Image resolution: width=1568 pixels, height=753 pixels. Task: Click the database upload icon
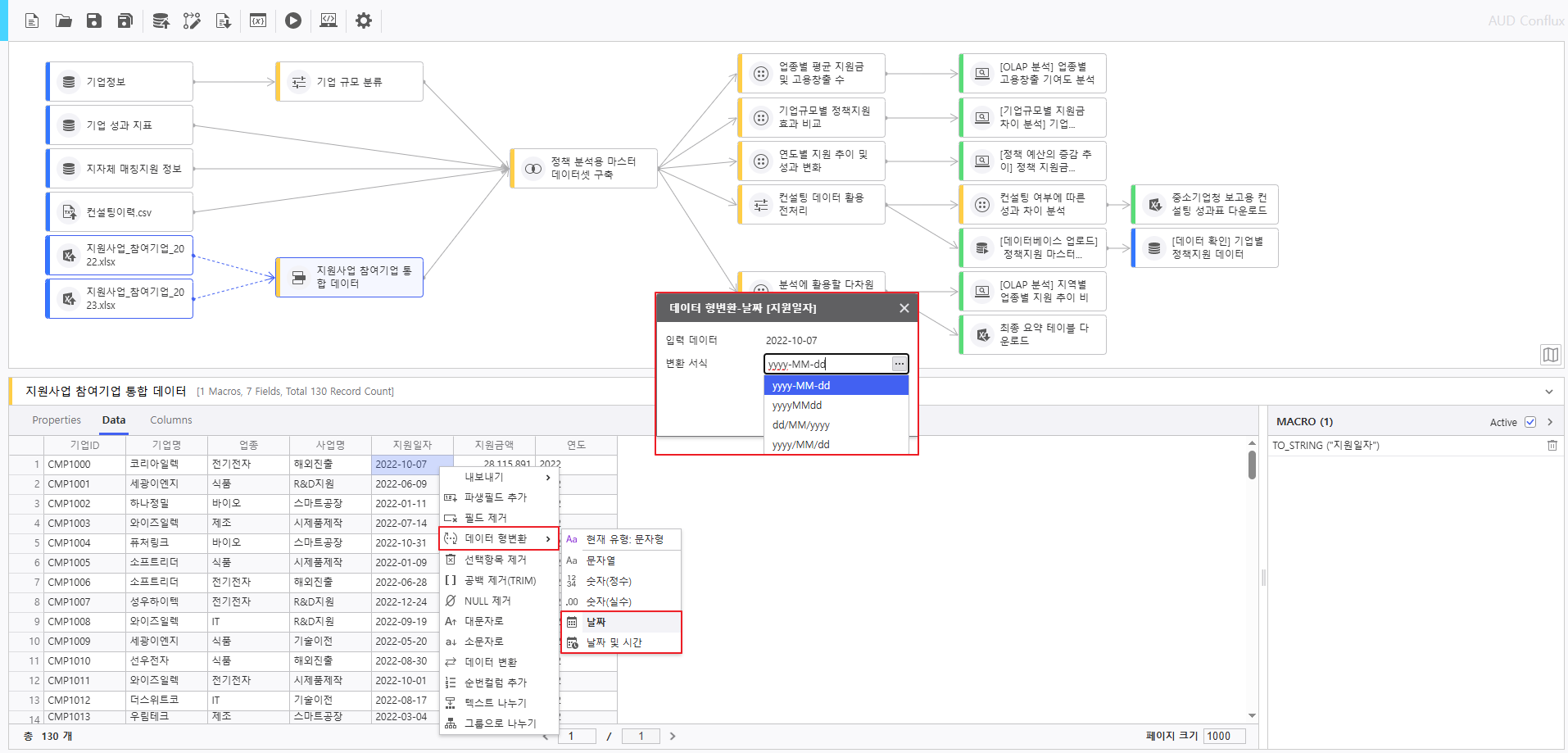coord(161,20)
